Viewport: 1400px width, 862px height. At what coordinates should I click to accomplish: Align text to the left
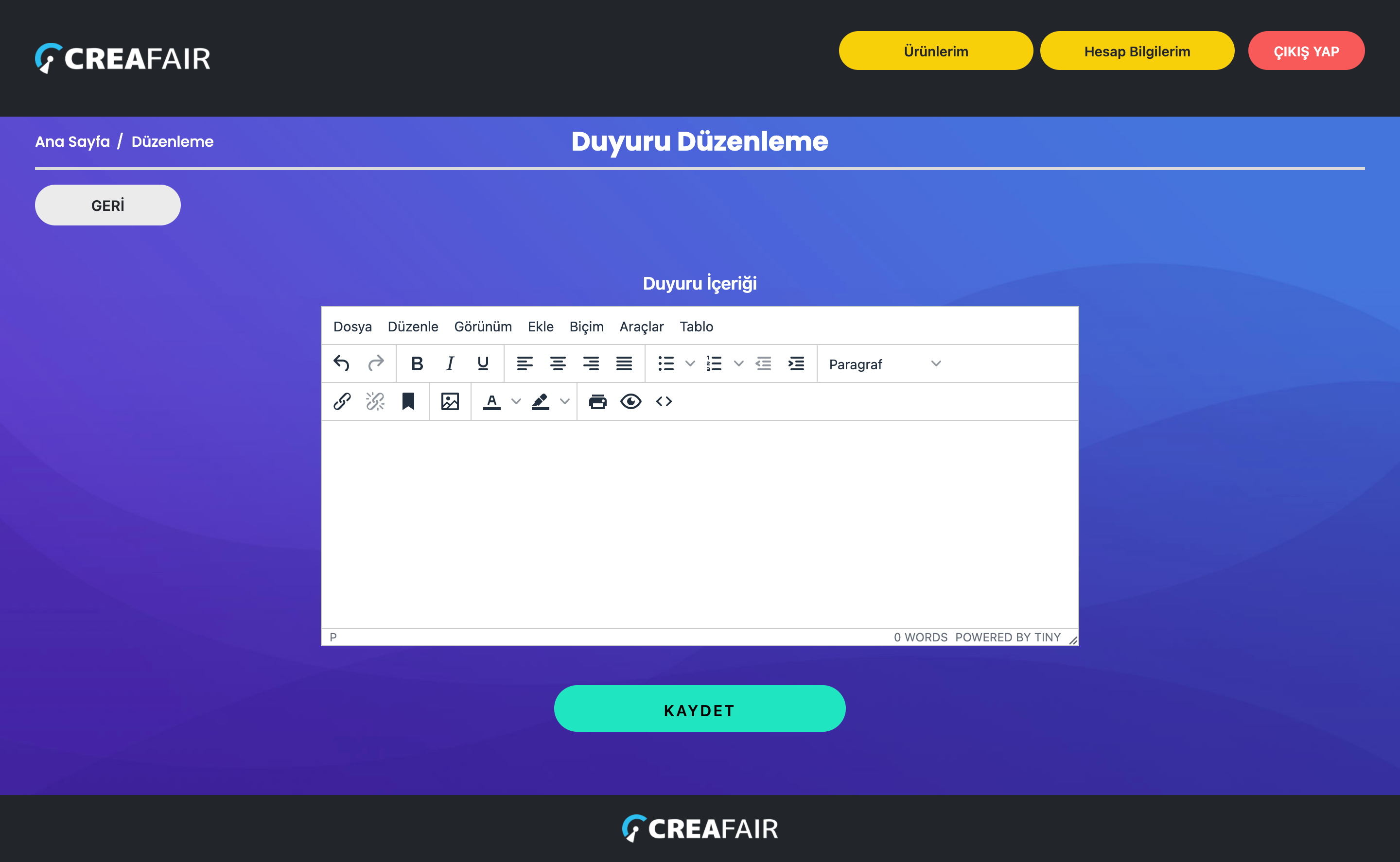525,363
